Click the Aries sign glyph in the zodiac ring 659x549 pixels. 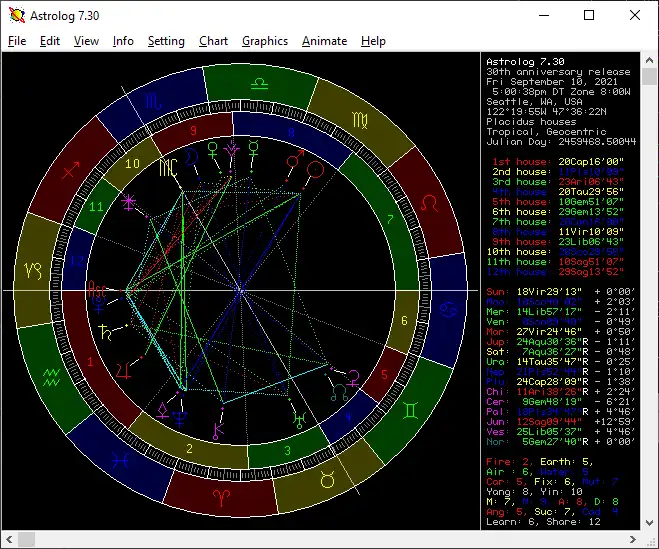point(221,498)
